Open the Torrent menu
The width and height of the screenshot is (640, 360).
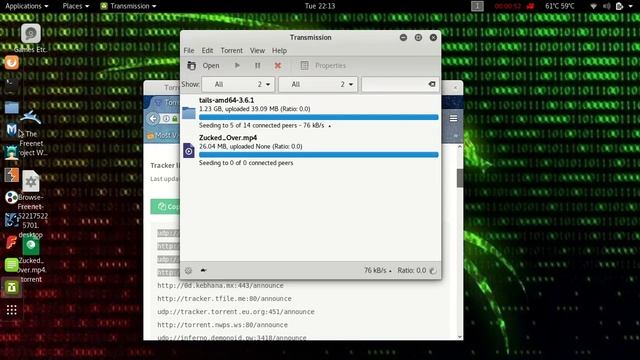[x=231, y=51]
